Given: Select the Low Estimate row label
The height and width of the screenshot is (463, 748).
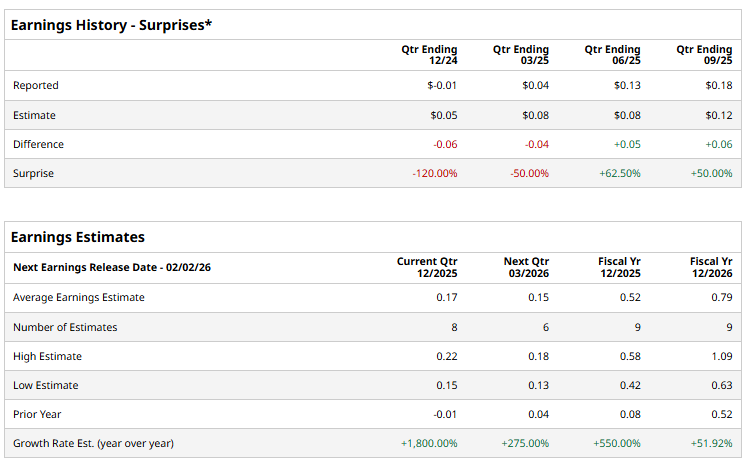Looking at the screenshot, I should [x=45, y=385].
